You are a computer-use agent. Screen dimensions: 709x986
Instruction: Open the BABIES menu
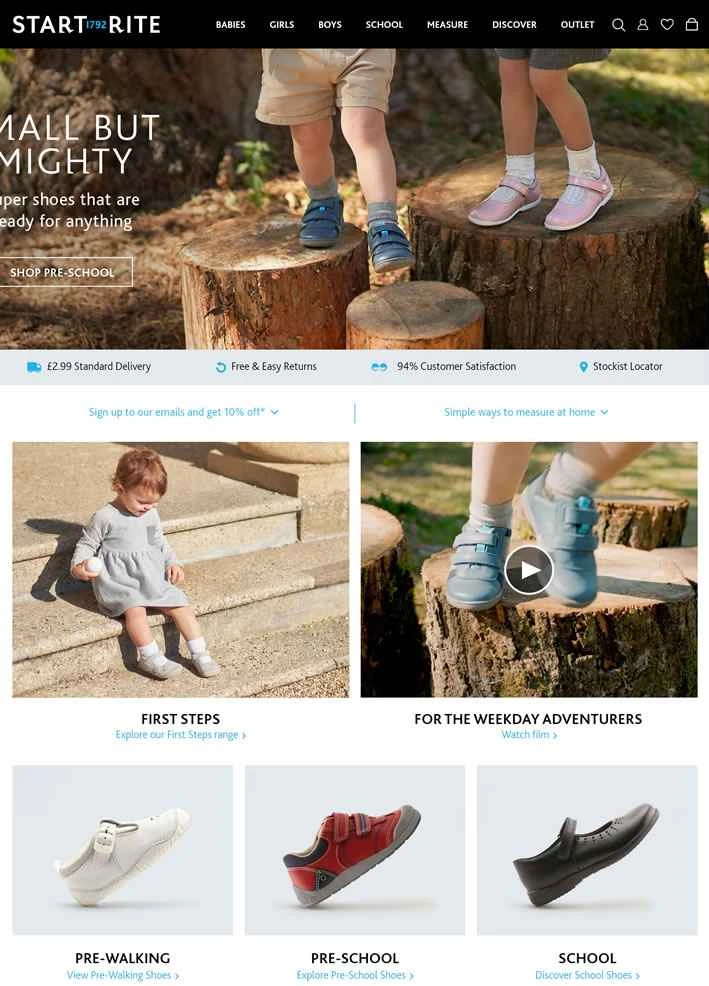[x=230, y=25]
